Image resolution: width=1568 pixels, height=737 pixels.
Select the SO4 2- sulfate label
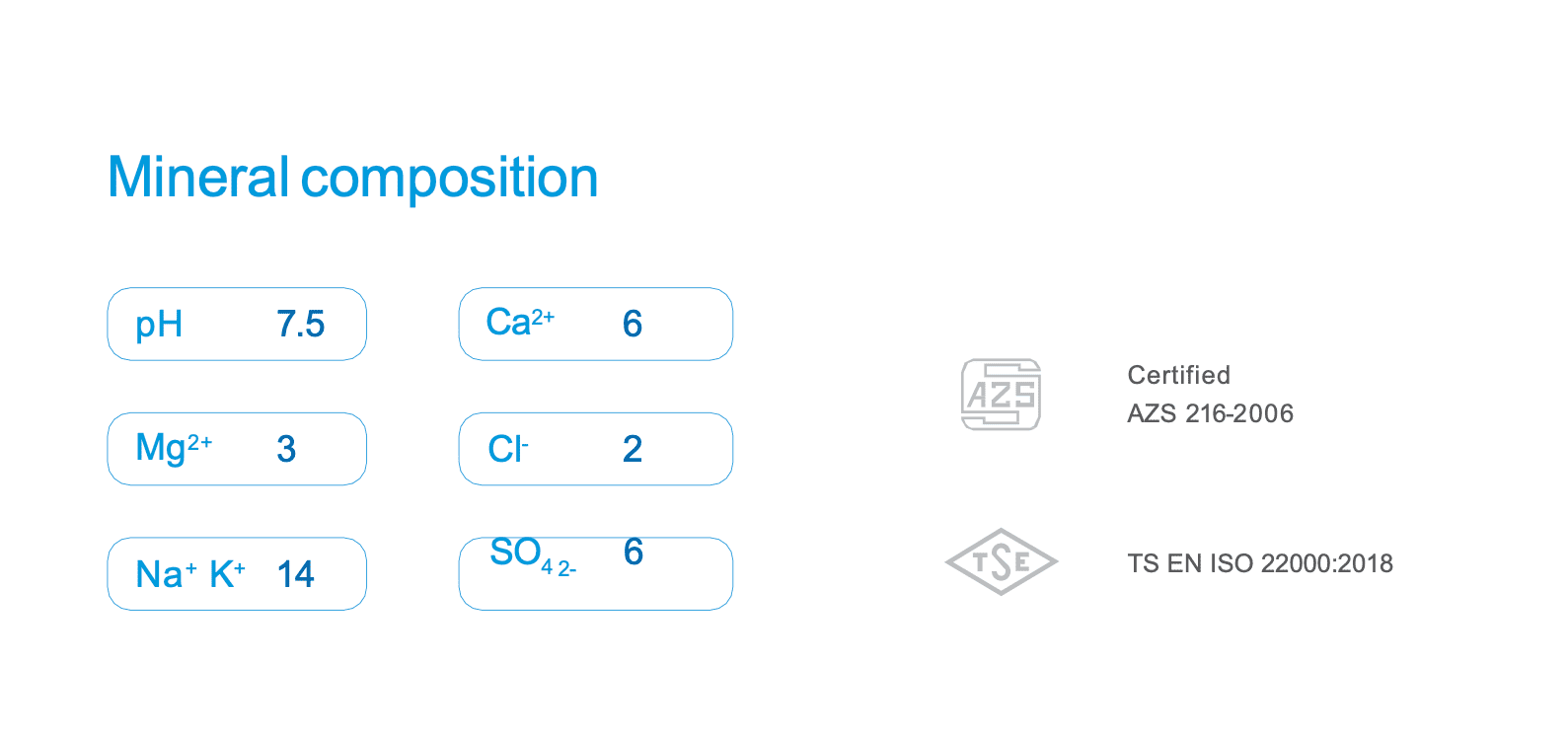coord(531,555)
